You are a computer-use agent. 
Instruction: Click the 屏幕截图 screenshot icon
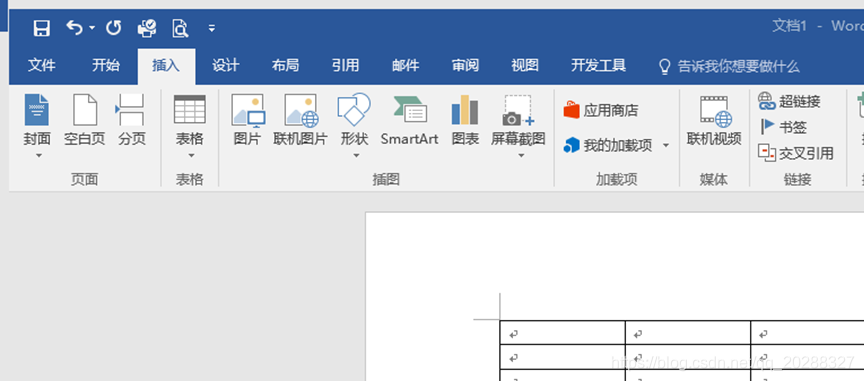(x=518, y=110)
